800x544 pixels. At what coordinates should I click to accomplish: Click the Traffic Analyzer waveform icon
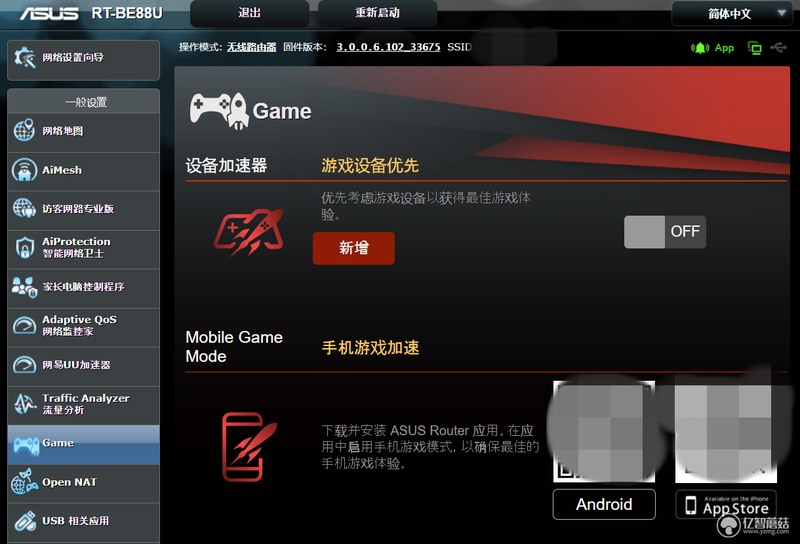tap(24, 404)
